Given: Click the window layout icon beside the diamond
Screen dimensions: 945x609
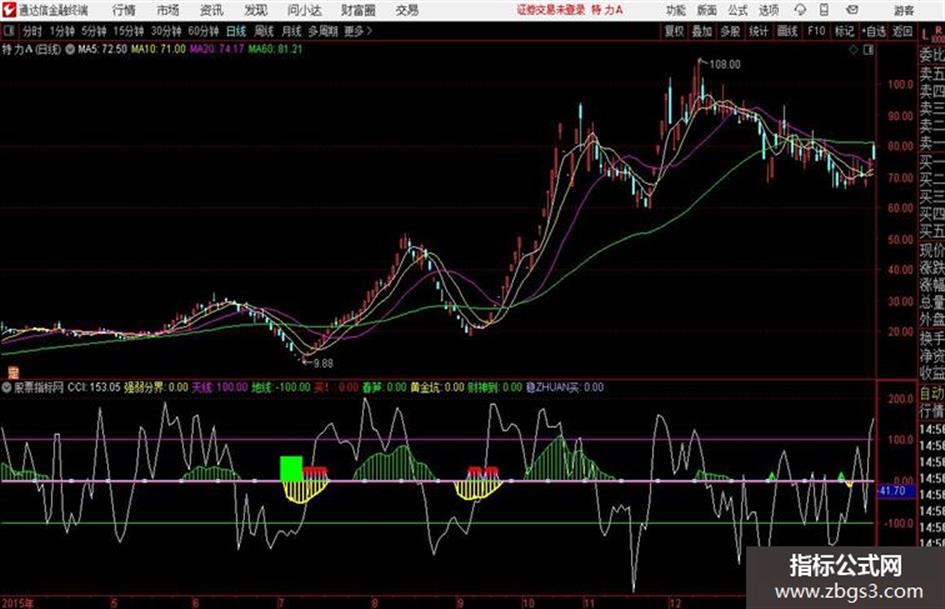Looking at the screenshot, I should click(868, 50).
